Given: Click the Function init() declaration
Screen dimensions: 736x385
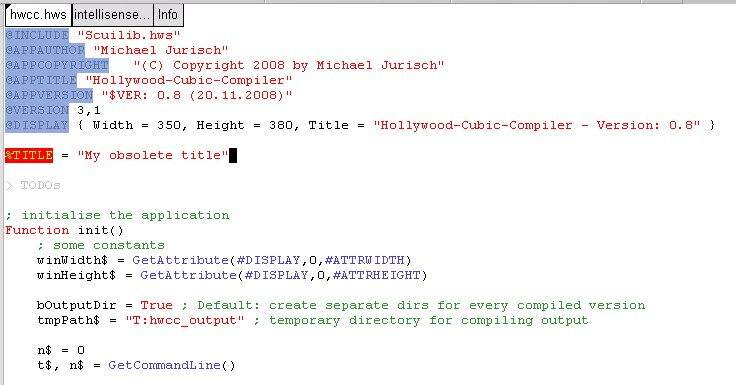Looking at the screenshot, I should click(64, 231).
